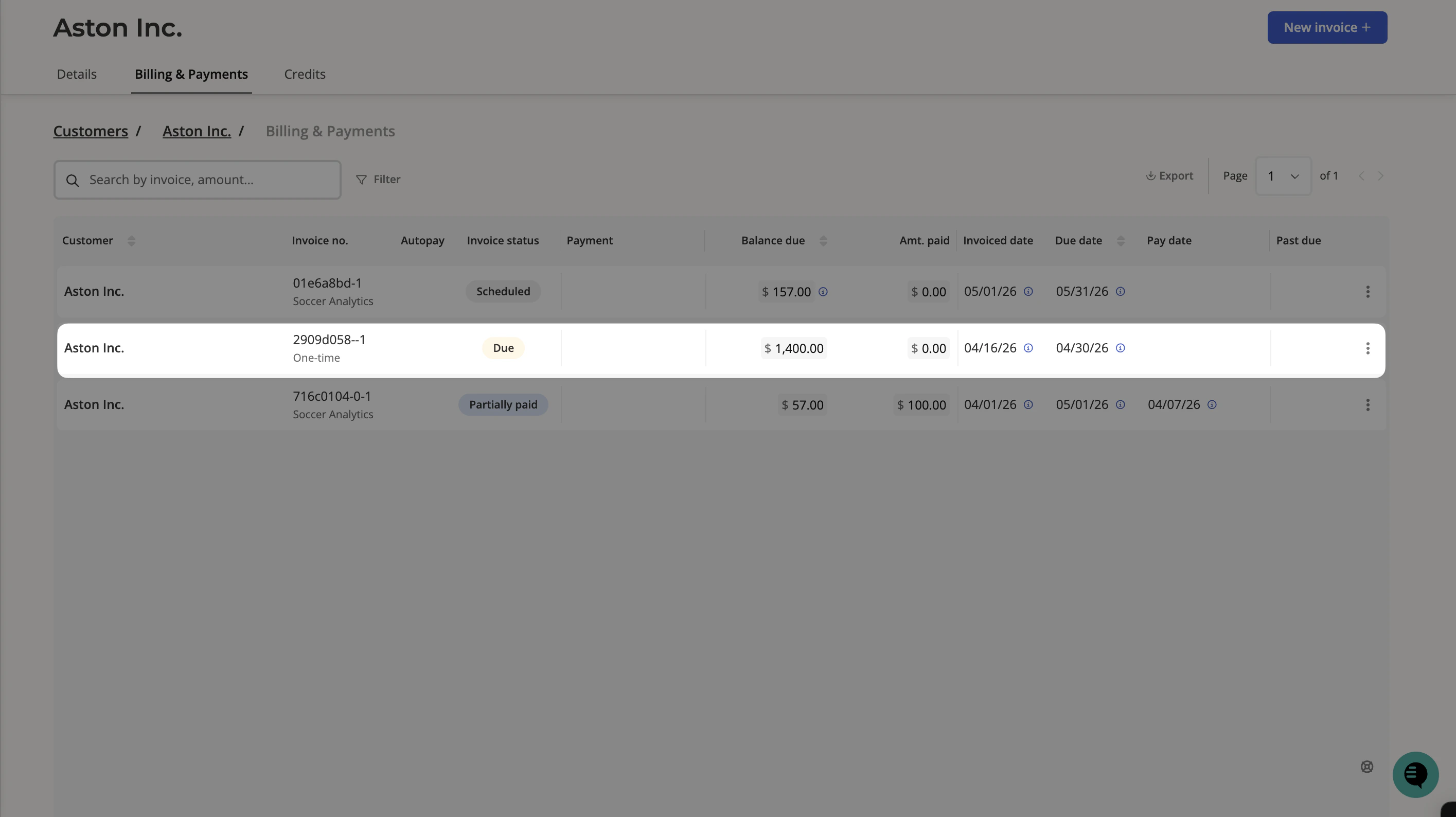Open the actions menu for invoice 716c0104-0-1

pyautogui.click(x=1368, y=404)
